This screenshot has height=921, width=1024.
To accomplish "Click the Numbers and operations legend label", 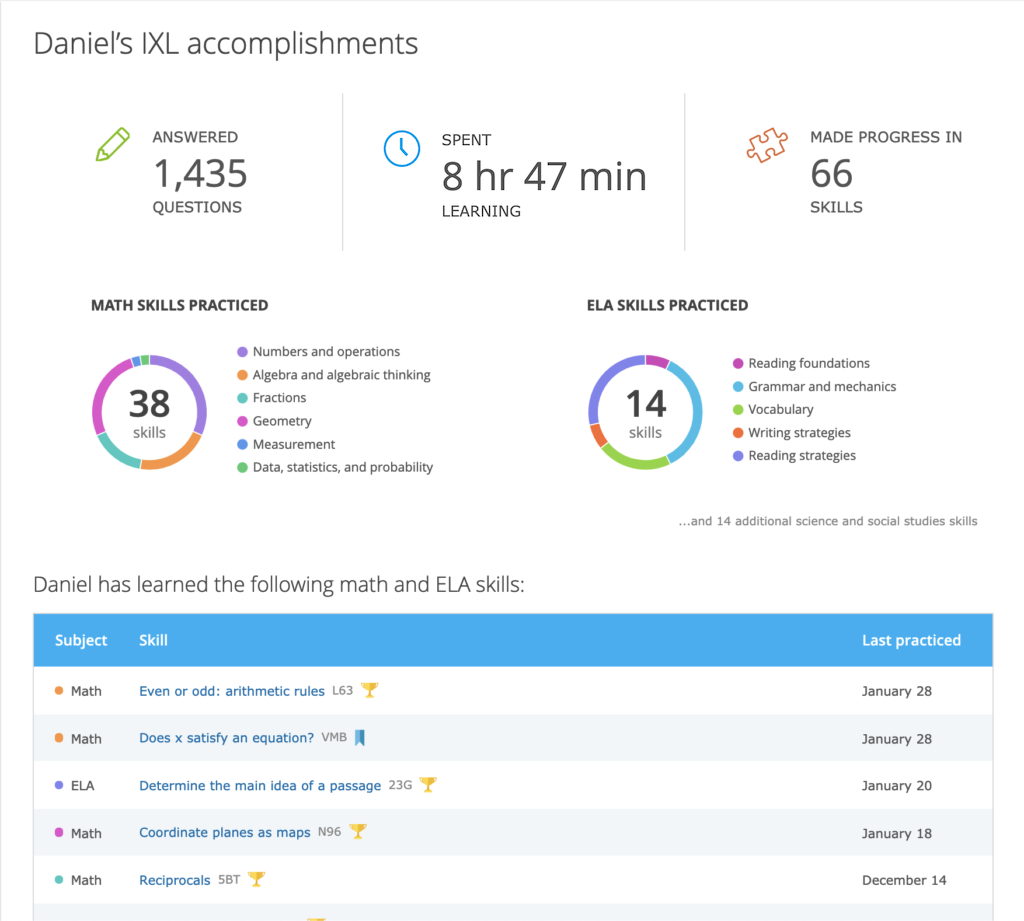I will [x=327, y=351].
